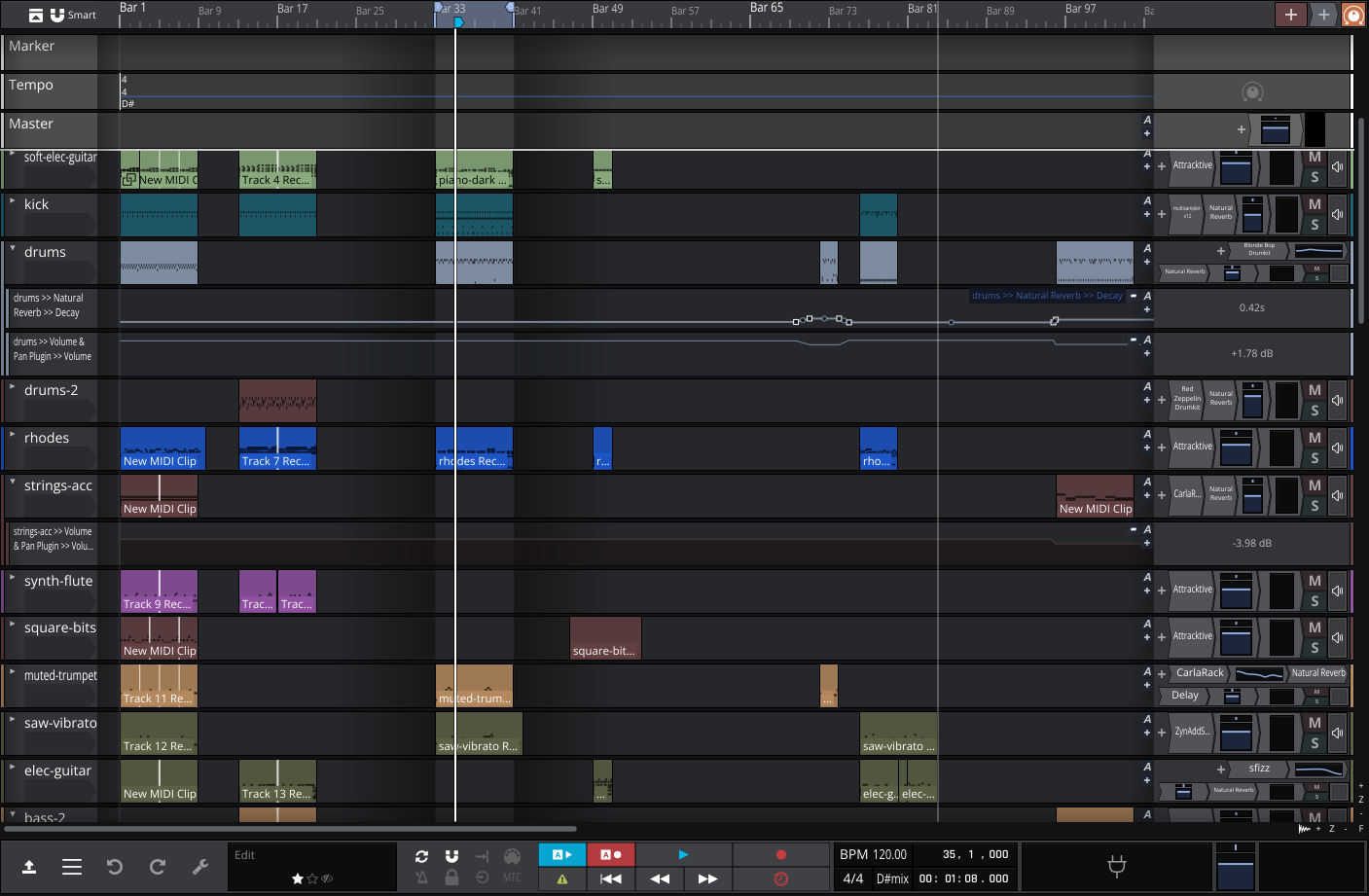The width and height of the screenshot is (1369, 896).
Task: Expand the kick track
Action: (13, 201)
